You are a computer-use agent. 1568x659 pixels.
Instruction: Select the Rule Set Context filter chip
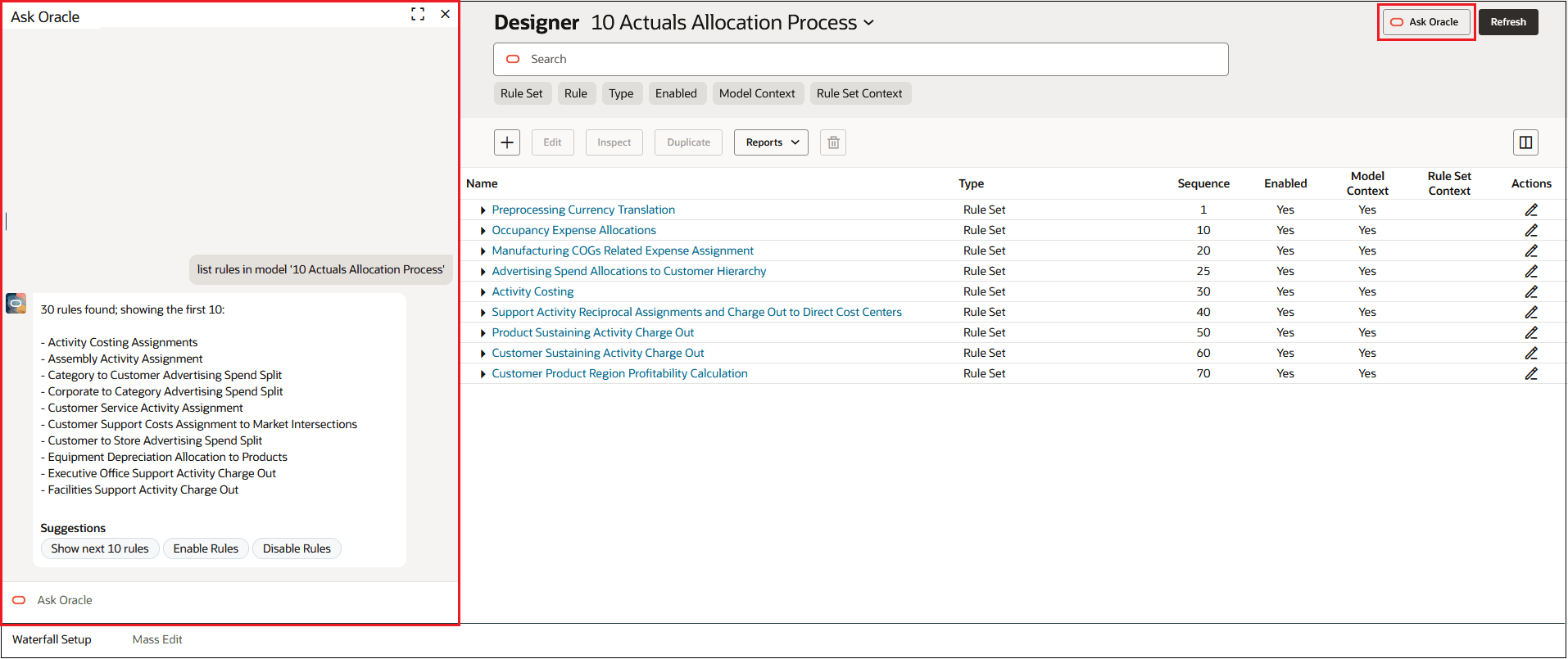click(x=859, y=93)
